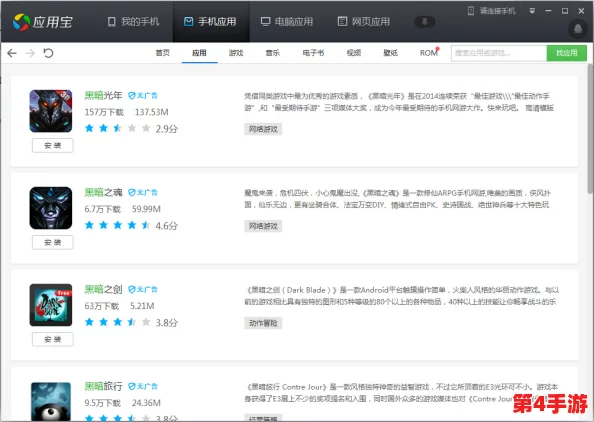Click the 黑暗之魂 app icon
The image size is (594, 422).
click(51, 208)
